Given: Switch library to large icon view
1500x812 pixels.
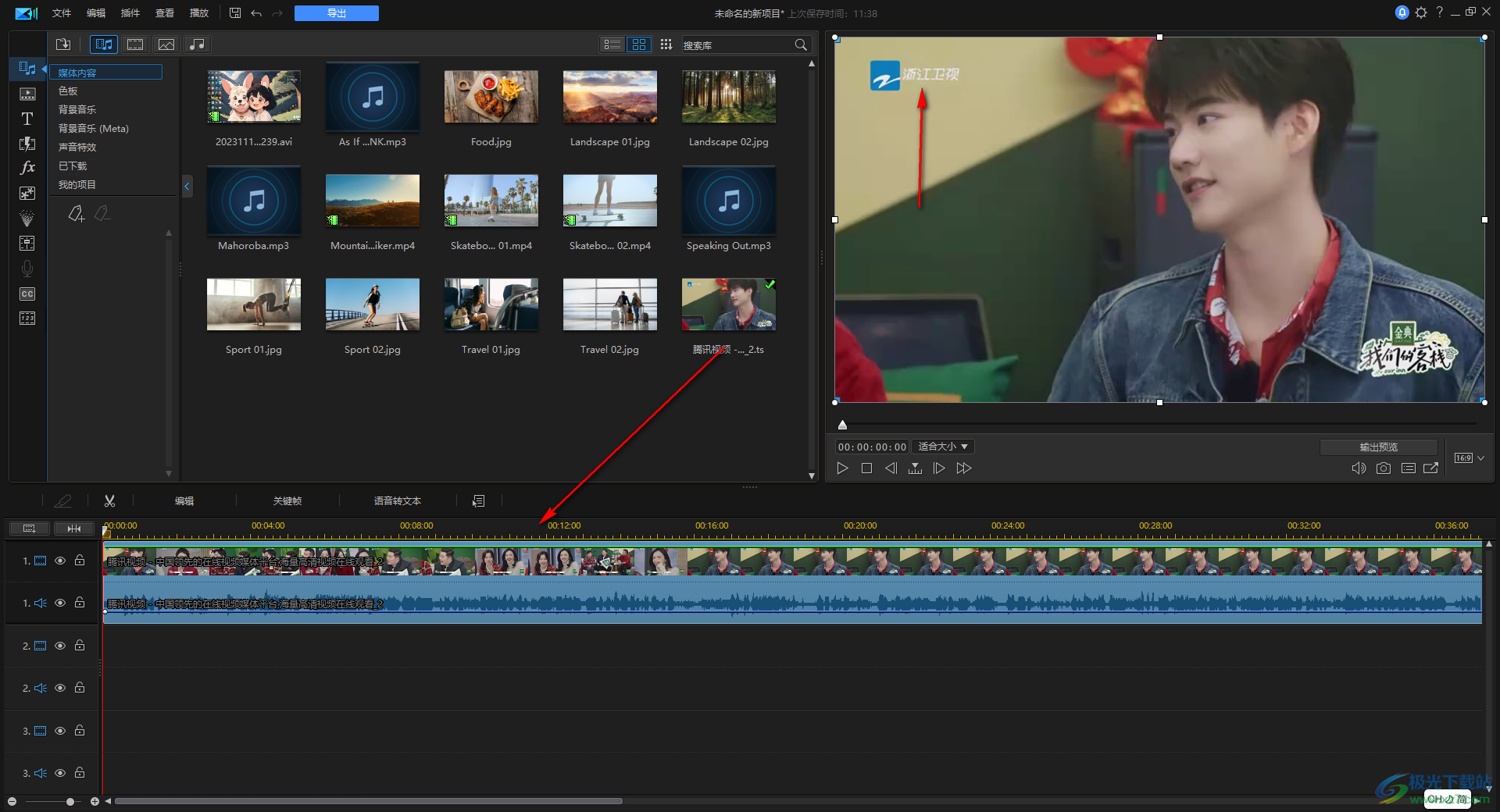Looking at the screenshot, I should pyautogui.click(x=639, y=45).
